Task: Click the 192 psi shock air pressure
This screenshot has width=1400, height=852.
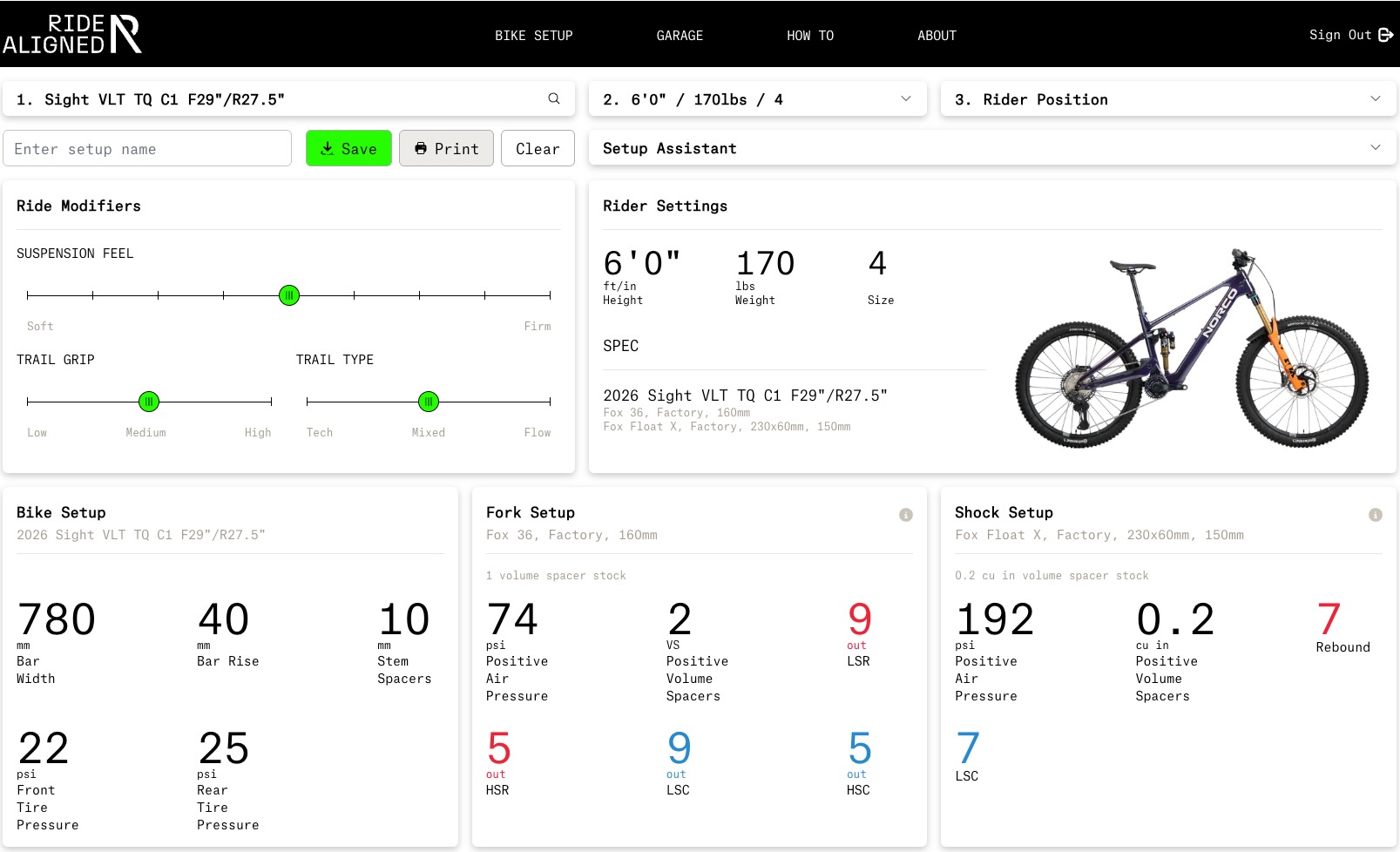Action: point(995,619)
